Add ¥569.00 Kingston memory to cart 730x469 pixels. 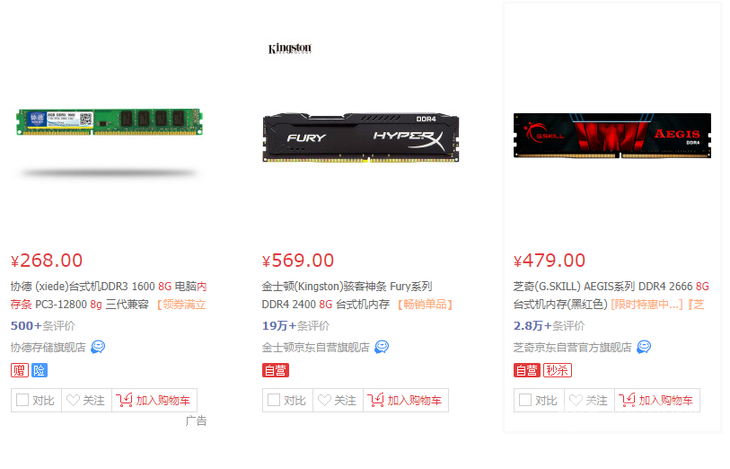click(406, 401)
